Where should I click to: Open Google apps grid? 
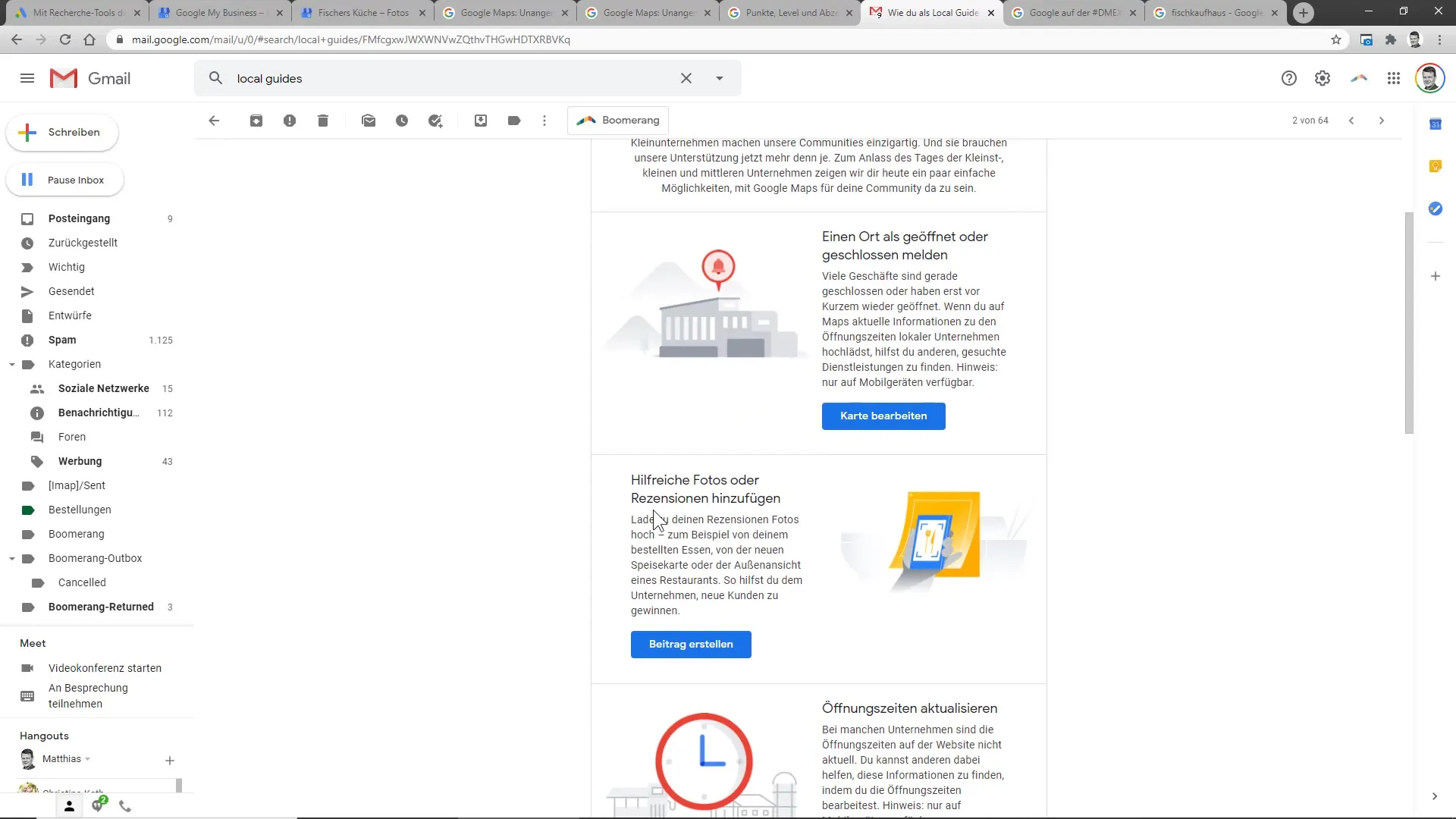[1394, 78]
